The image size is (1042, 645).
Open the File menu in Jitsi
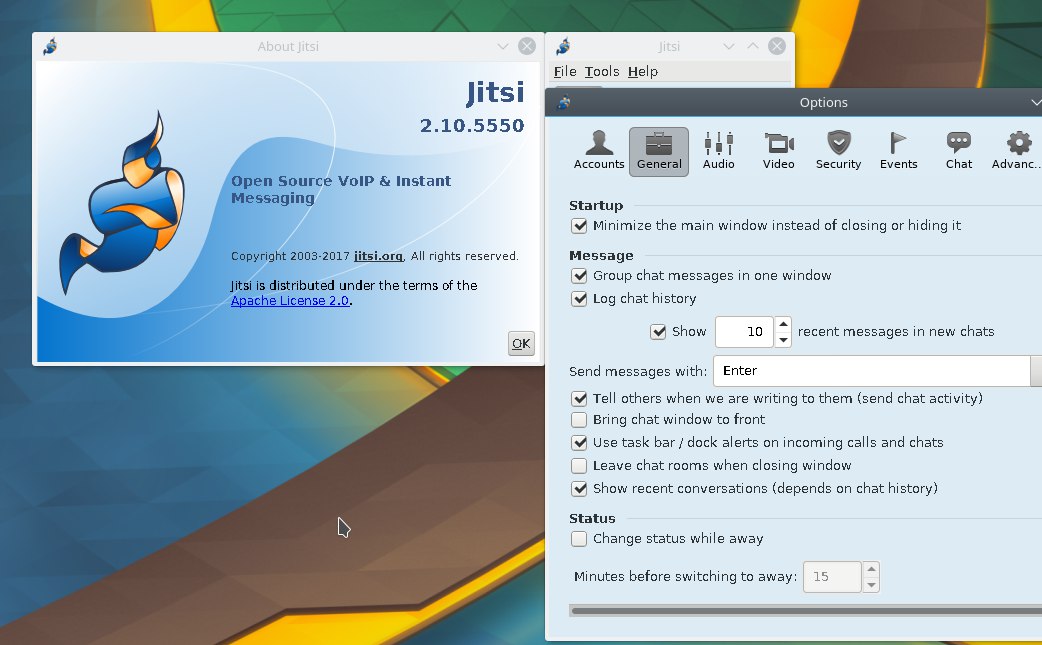(x=565, y=72)
